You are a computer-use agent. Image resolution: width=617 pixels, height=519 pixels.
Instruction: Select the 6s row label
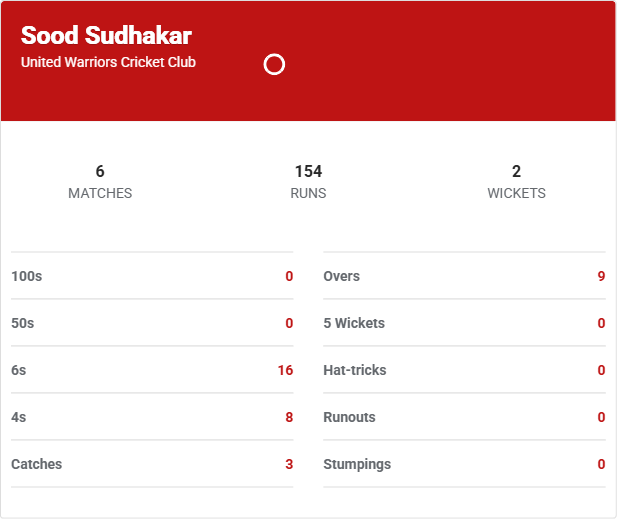[19, 370]
